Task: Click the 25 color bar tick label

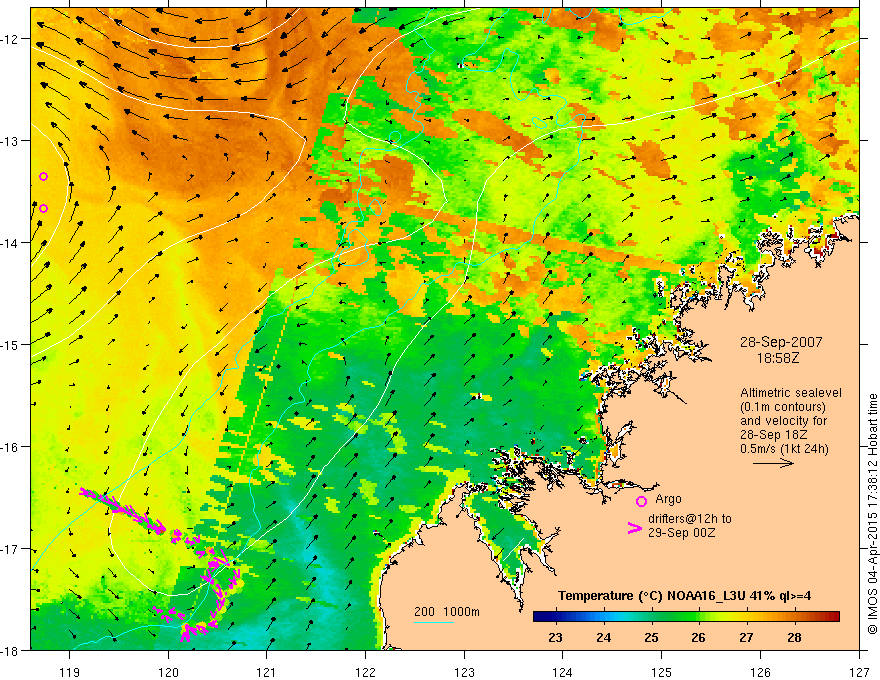Action: click(x=651, y=637)
